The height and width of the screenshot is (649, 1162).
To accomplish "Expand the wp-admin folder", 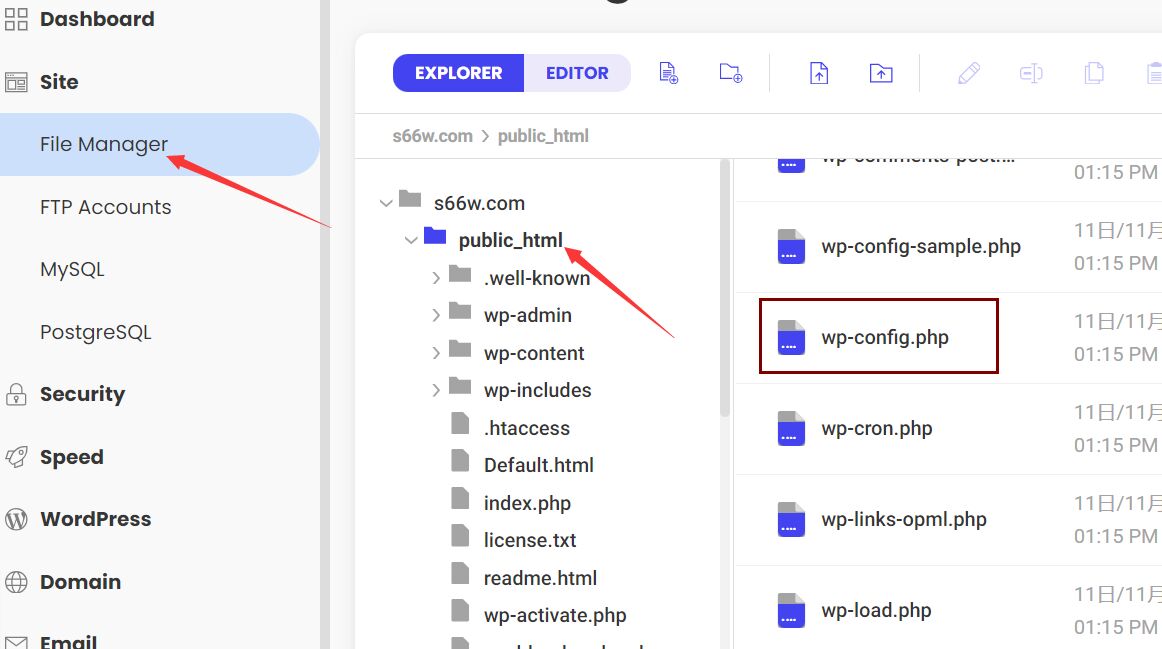I will (x=436, y=315).
